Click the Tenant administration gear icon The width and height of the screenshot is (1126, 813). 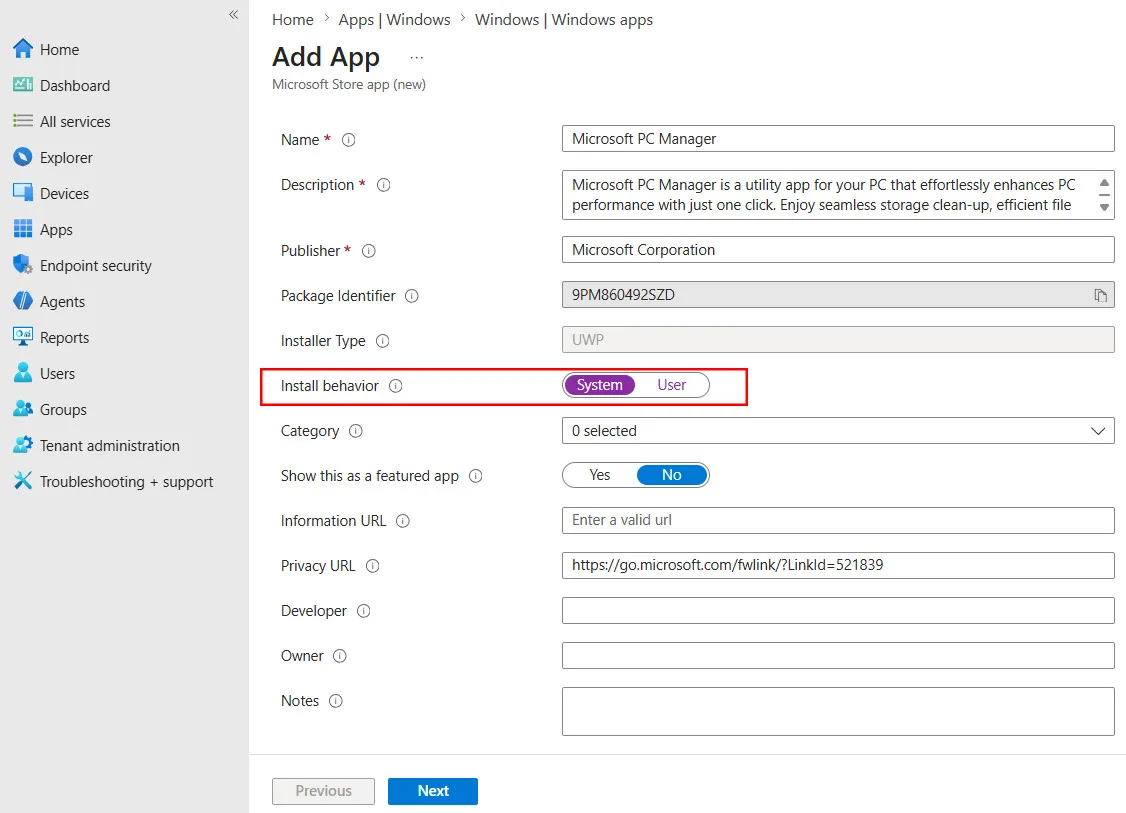point(23,445)
